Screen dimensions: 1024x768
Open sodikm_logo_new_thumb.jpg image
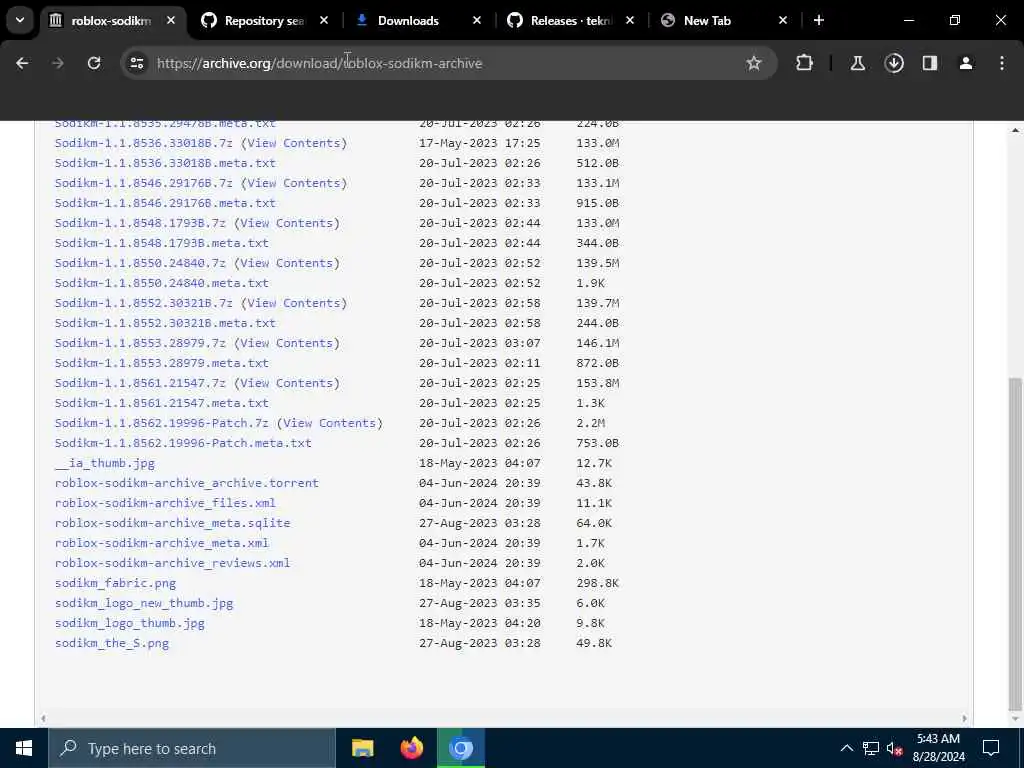click(144, 603)
